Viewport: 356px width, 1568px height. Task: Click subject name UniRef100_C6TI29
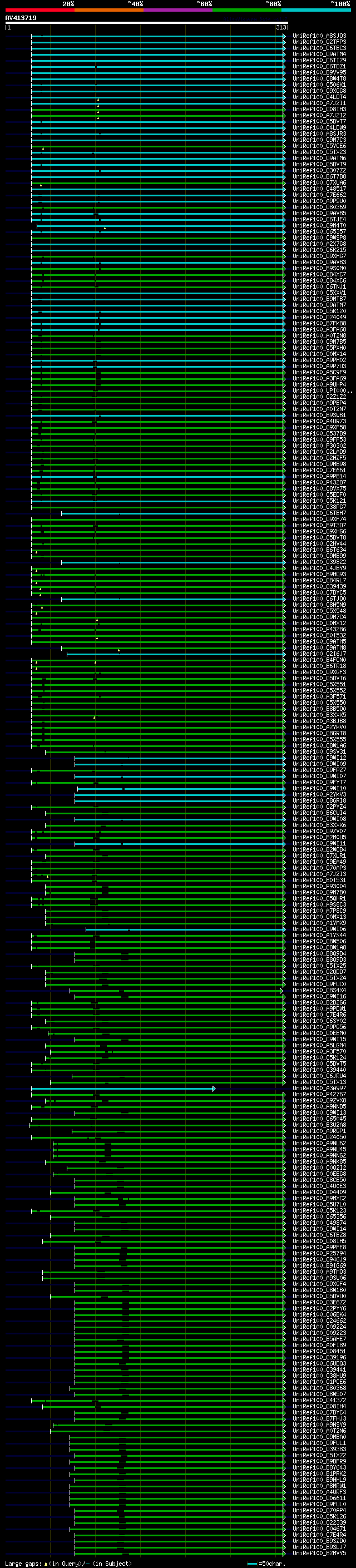319,60
